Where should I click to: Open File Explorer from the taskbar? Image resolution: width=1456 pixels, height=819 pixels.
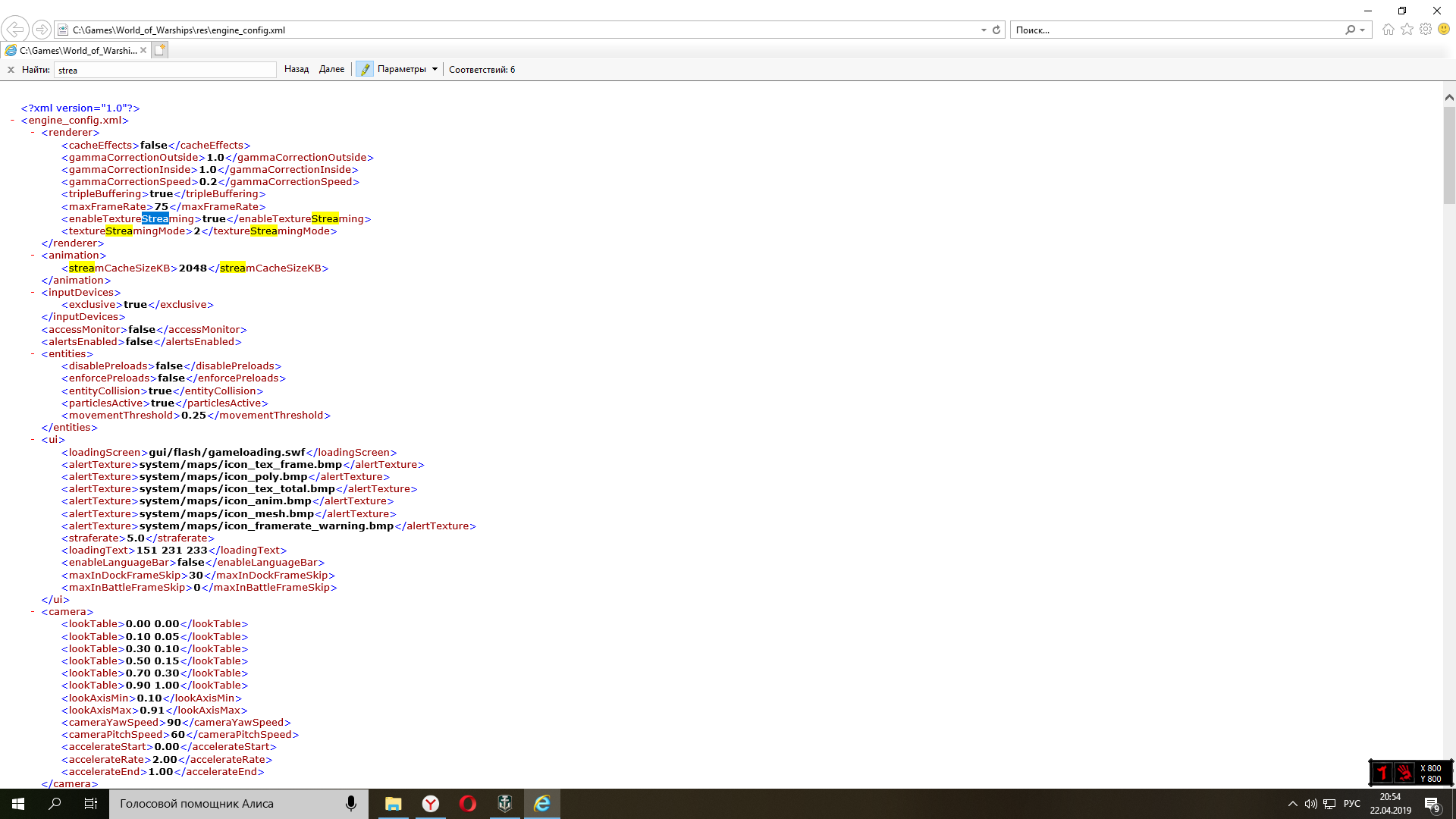[393, 804]
